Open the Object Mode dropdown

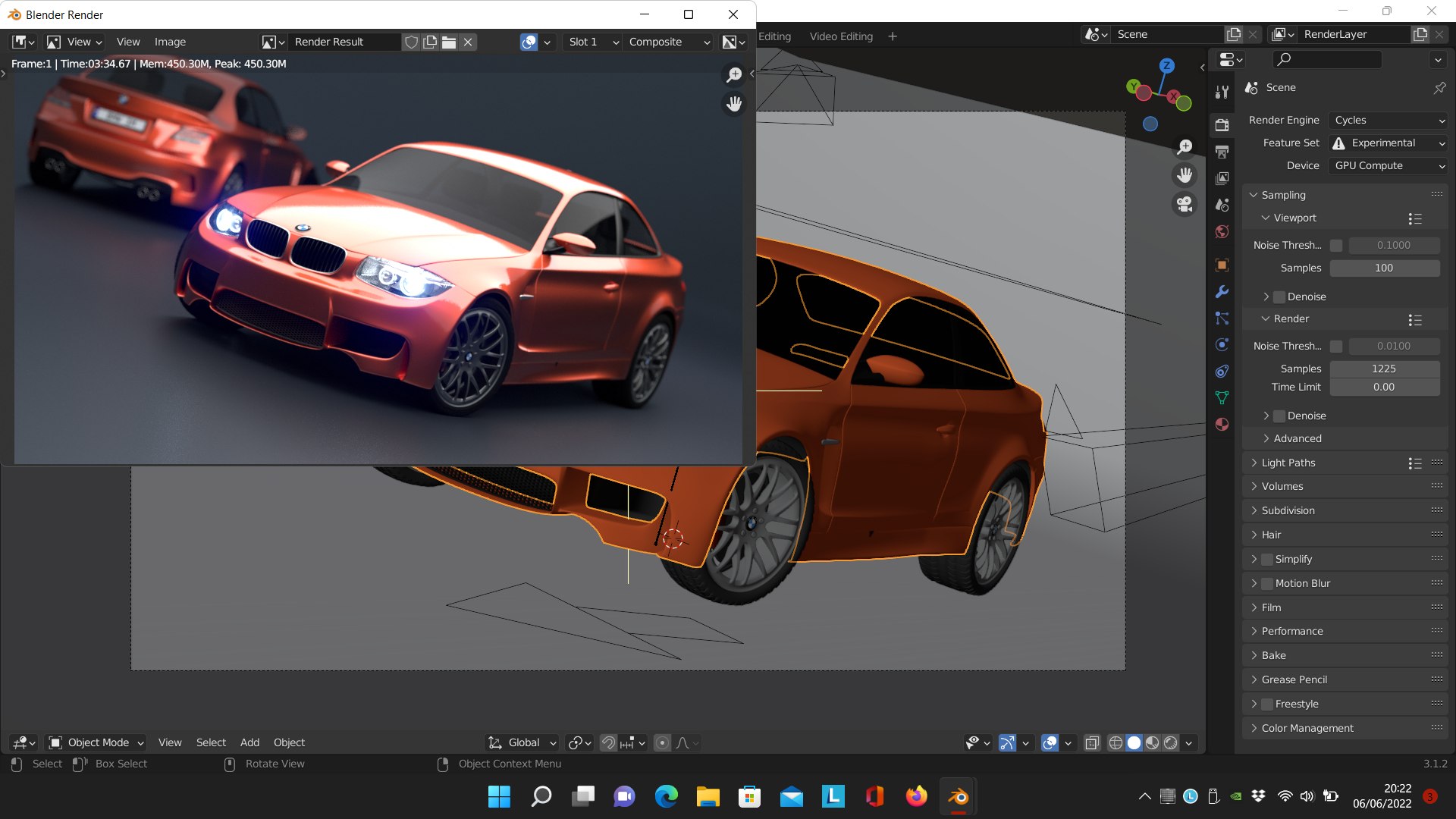[x=96, y=743]
